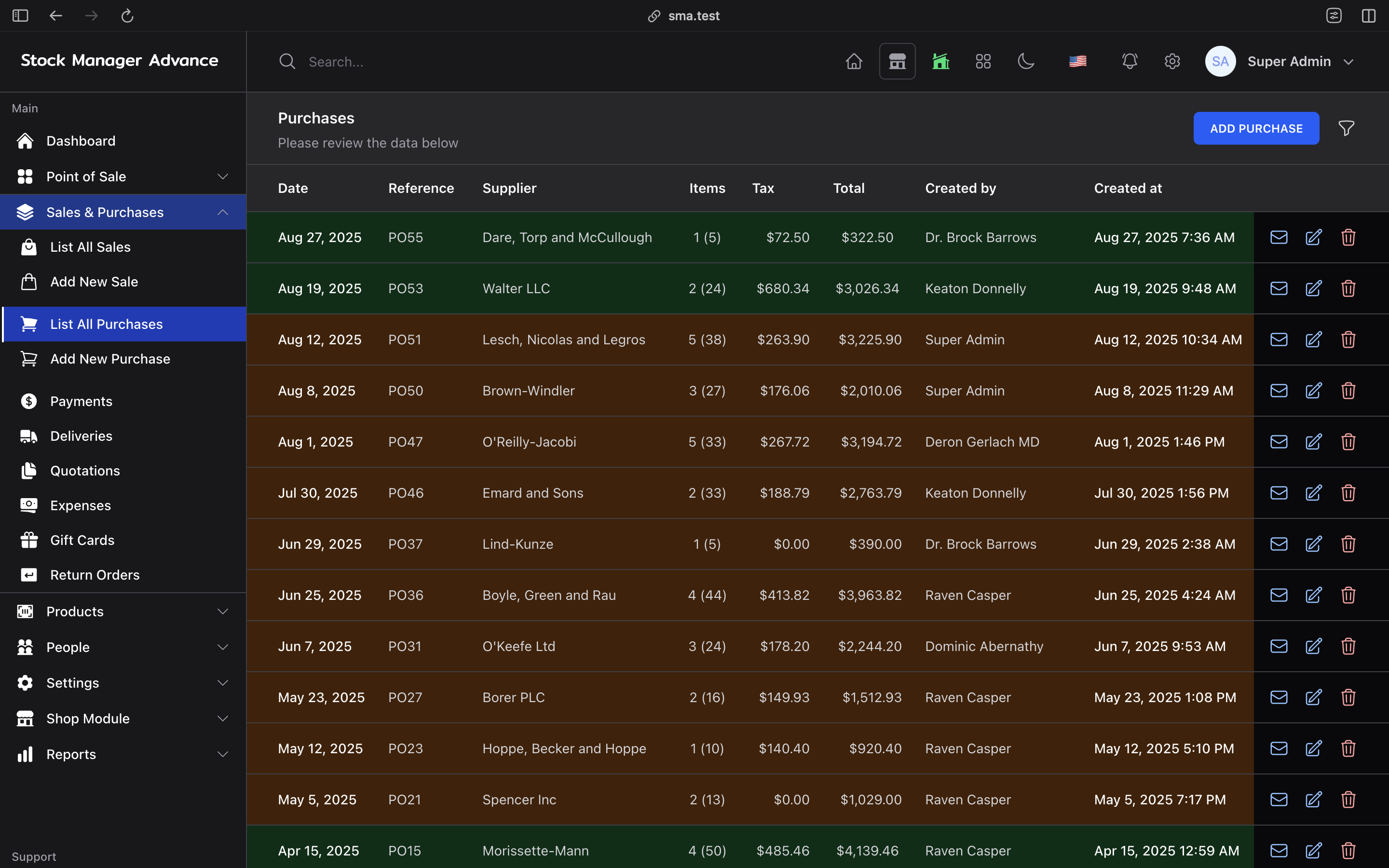Image resolution: width=1389 pixels, height=868 pixels.
Task: Sort by Date column header
Action: (293, 188)
